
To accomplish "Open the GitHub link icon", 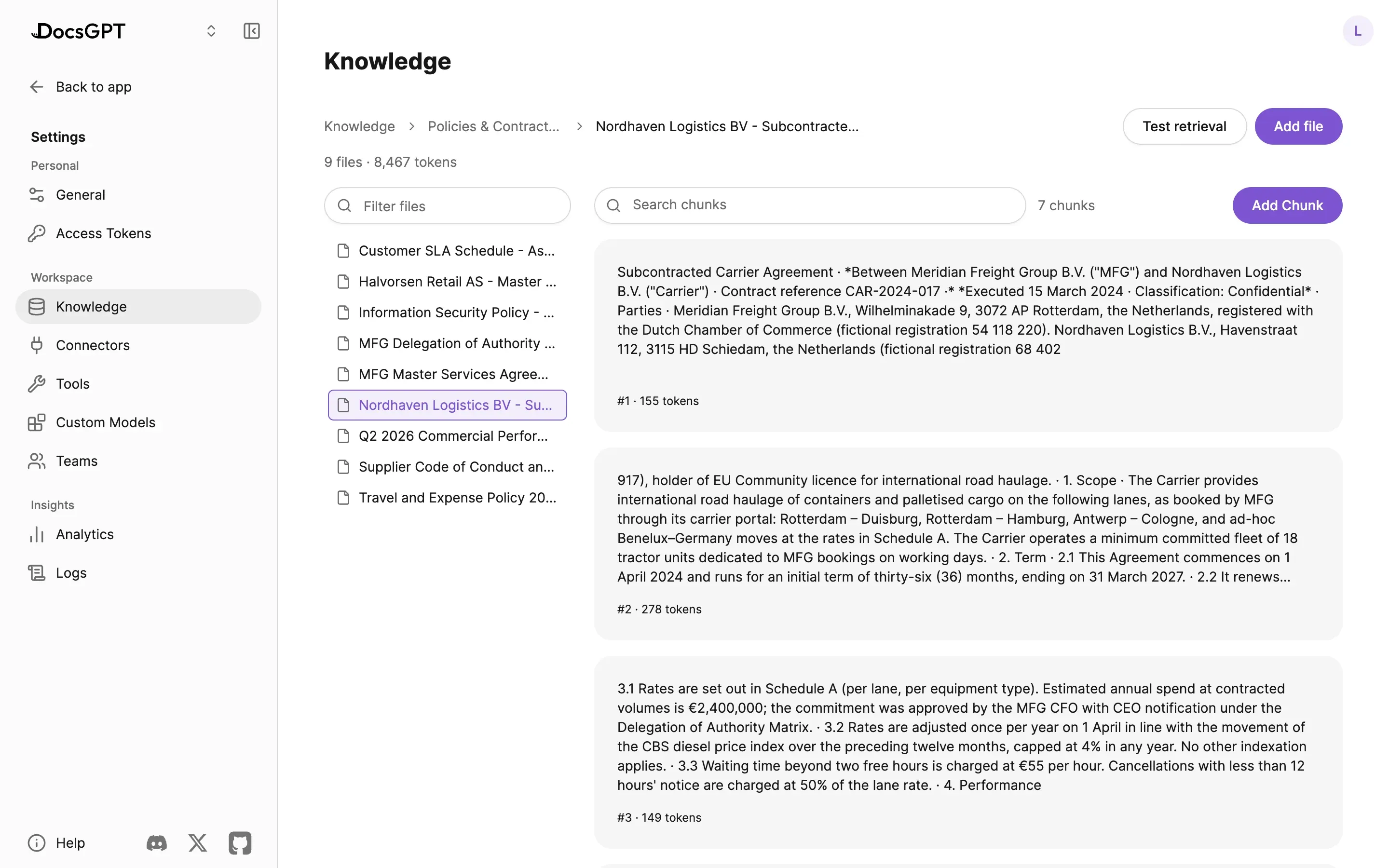I will point(240,843).
